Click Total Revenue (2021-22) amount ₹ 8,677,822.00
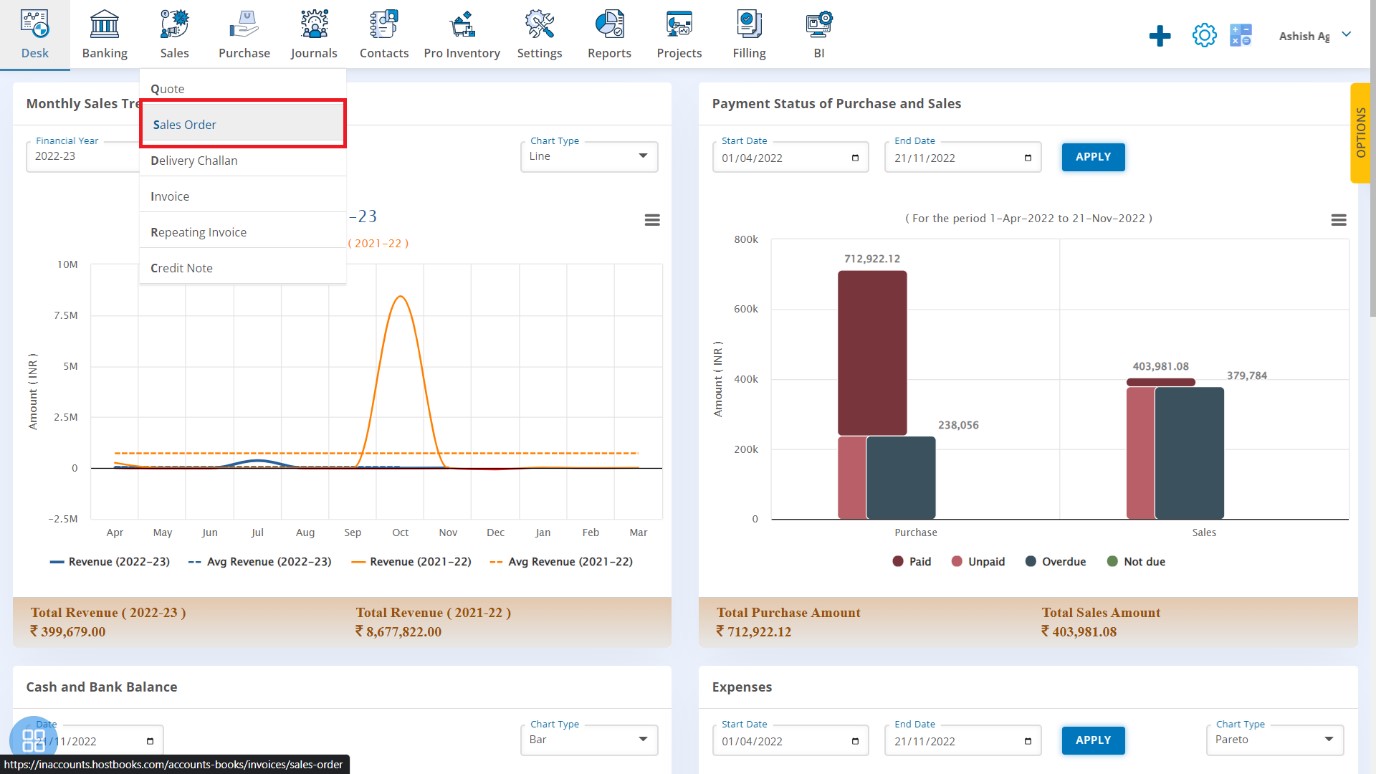Screen dimensions: 1376x774 pos(398,632)
